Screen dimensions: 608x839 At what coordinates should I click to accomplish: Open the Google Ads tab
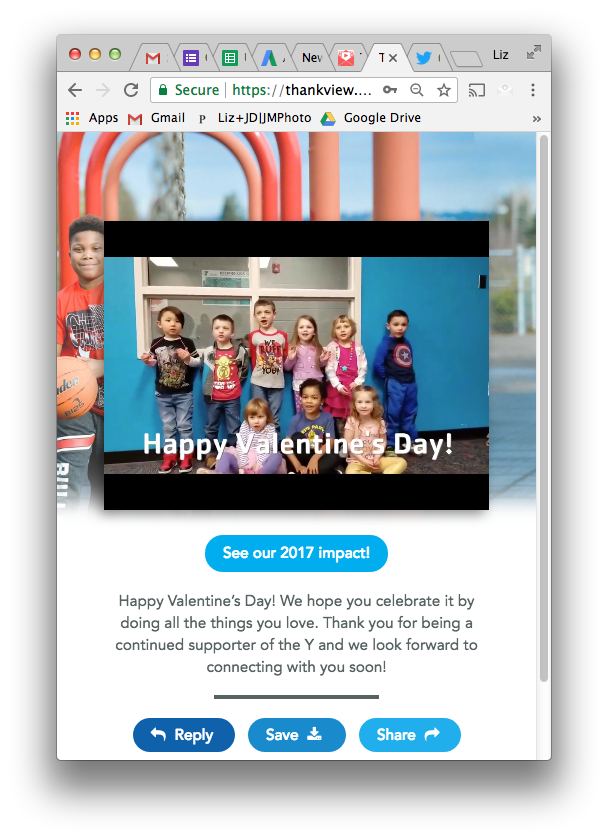tap(269, 57)
